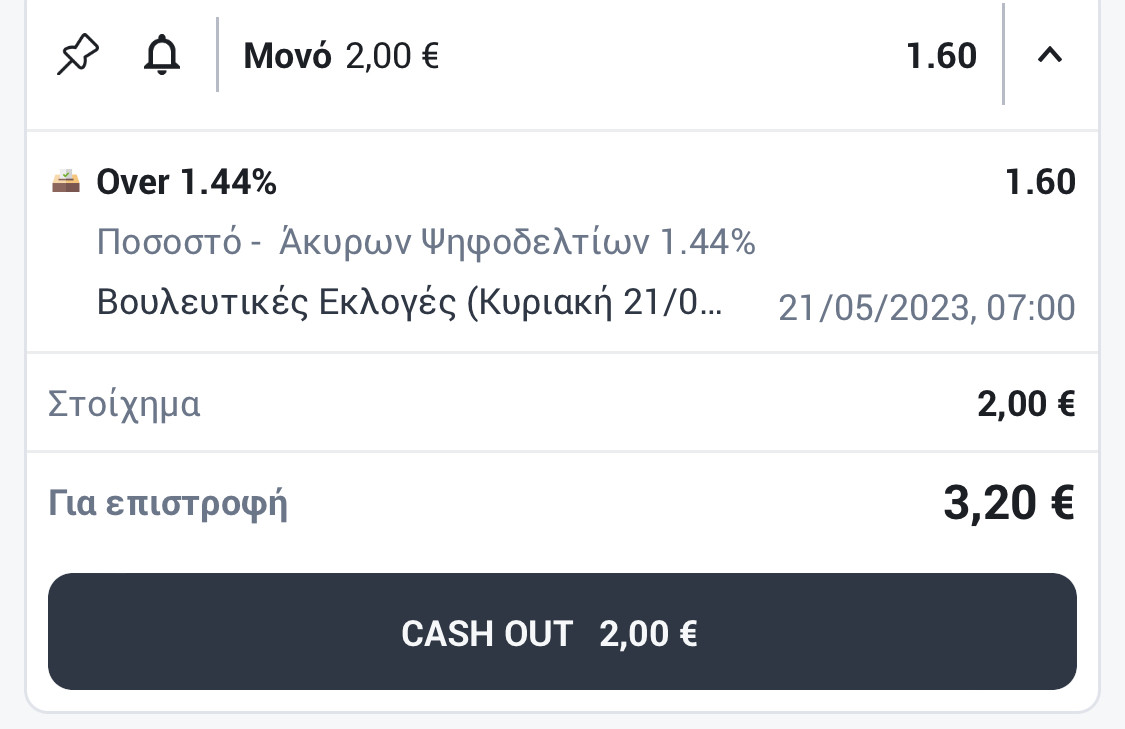Click the Ποσοστό - Άκυρων Ψηφοδελτίων 1.44% market text

[x=426, y=242]
